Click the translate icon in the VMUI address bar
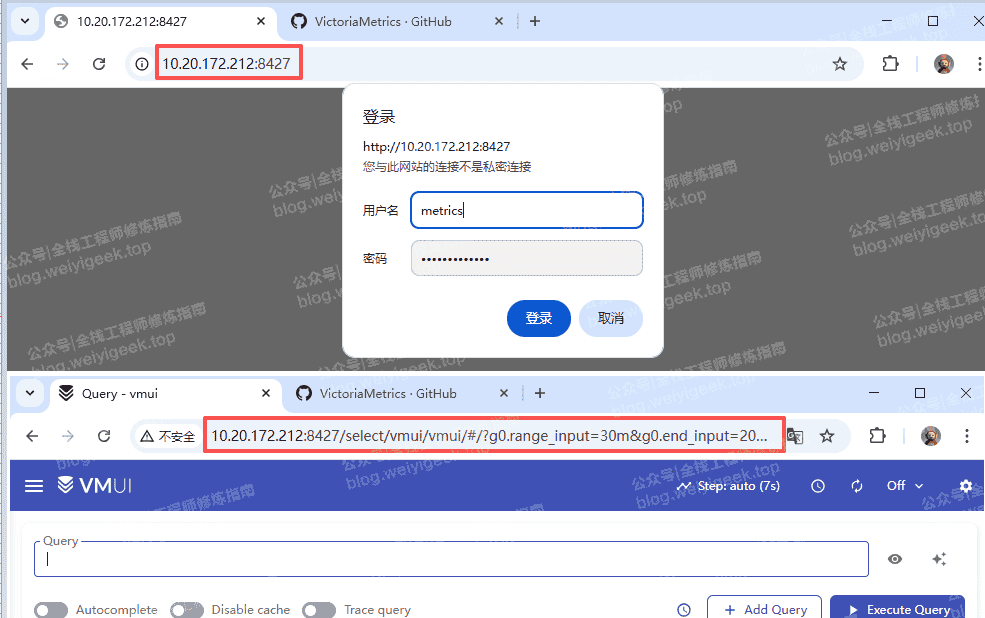 795,436
